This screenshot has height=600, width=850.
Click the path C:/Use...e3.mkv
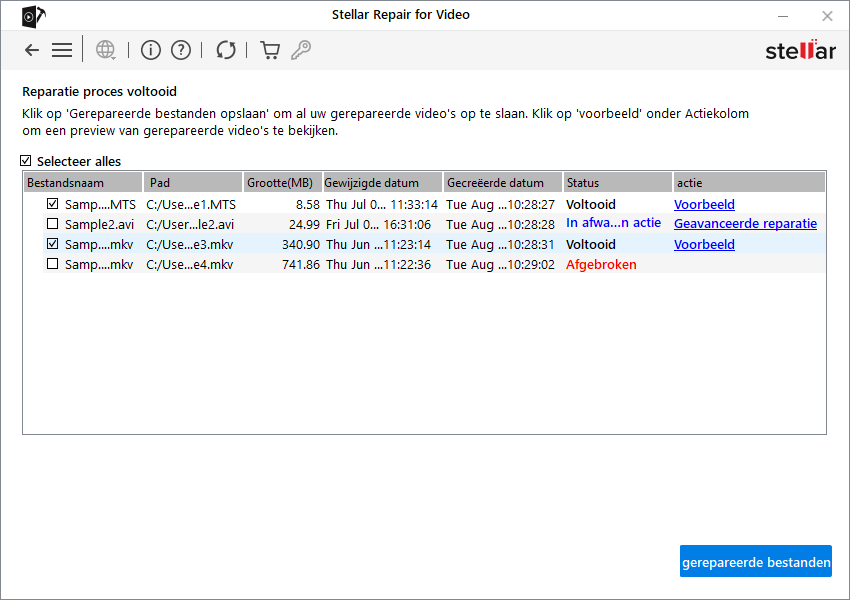pos(189,244)
